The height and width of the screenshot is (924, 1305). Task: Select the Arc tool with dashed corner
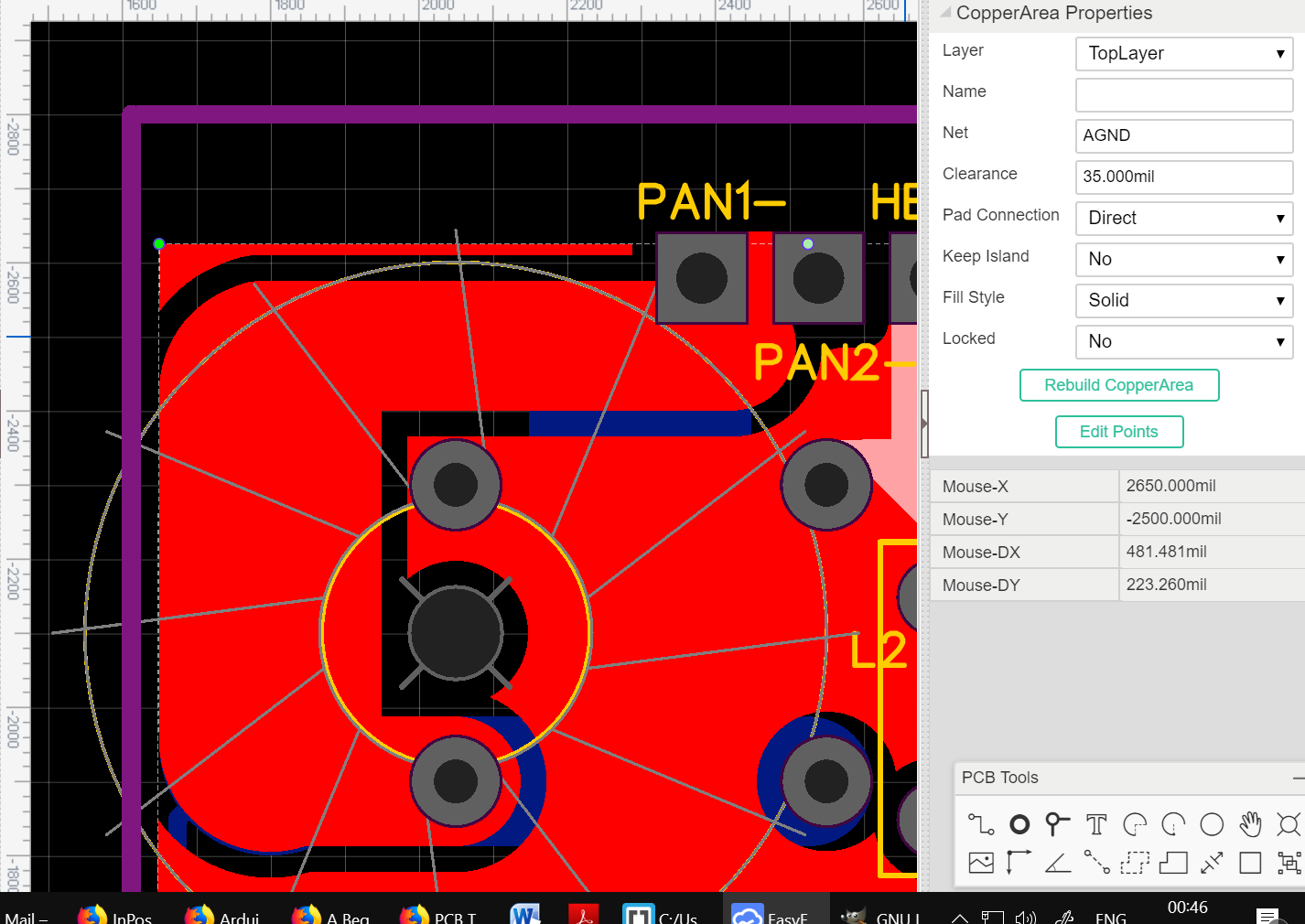(x=1135, y=824)
